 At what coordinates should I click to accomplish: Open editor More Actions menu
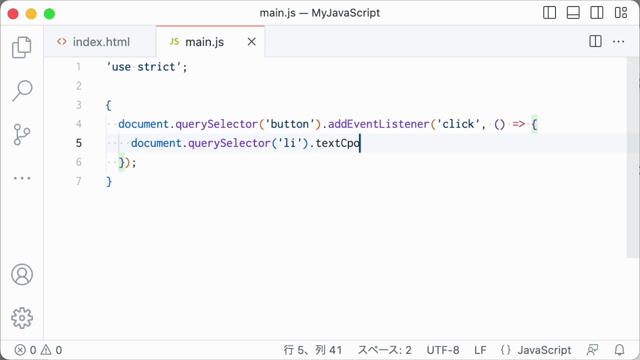pos(619,41)
